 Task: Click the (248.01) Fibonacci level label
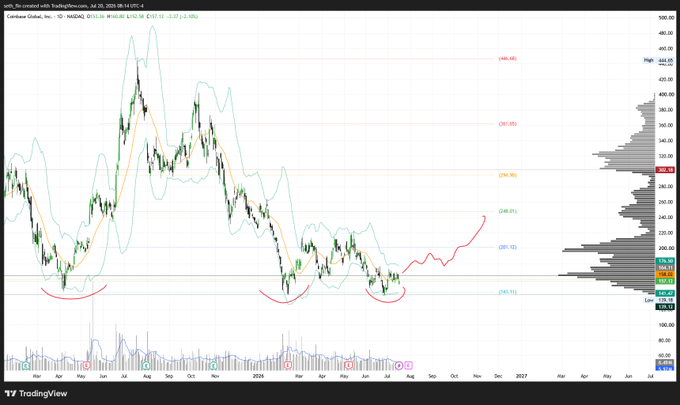click(x=507, y=211)
